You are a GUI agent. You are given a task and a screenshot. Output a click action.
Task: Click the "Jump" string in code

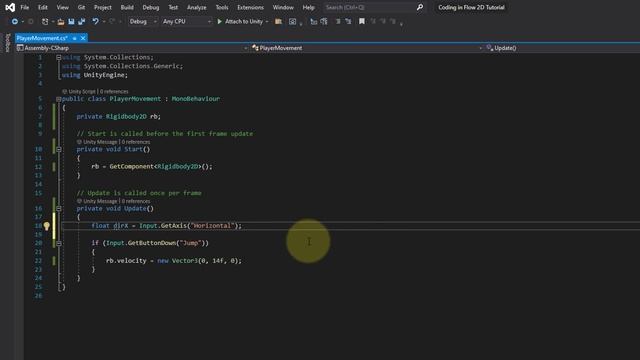(x=190, y=243)
